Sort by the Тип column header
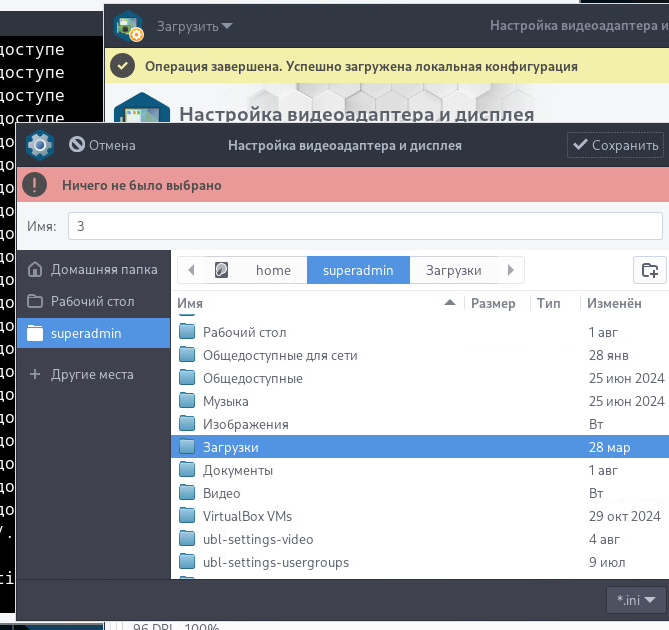 point(548,303)
